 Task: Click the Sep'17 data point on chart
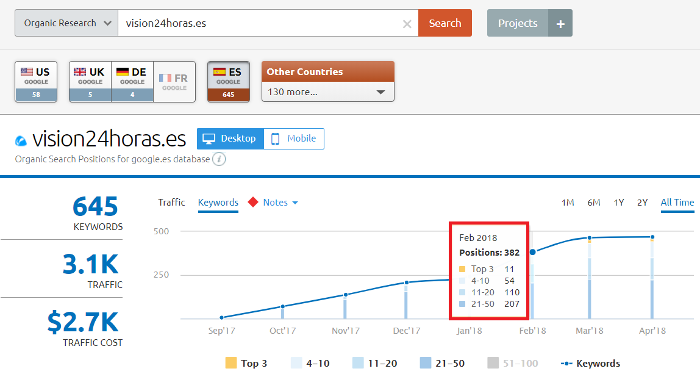pos(222,318)
